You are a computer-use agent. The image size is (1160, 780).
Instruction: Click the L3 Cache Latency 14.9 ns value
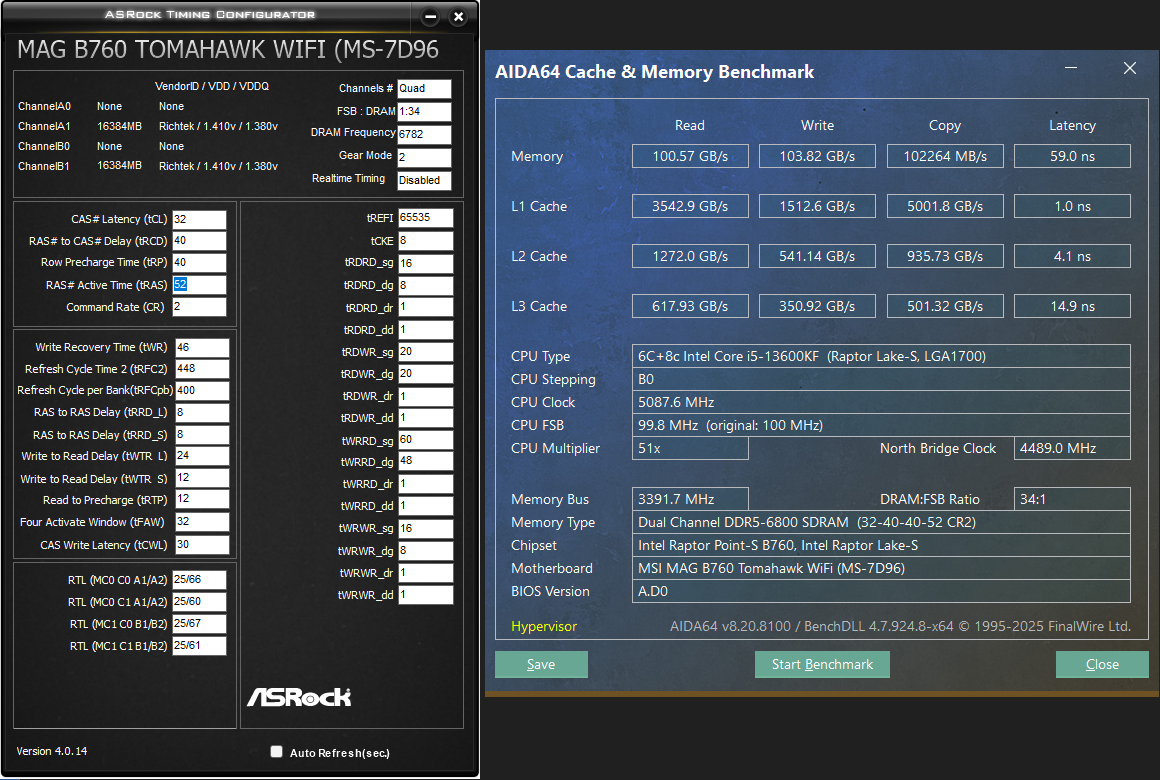(1072, 306)
